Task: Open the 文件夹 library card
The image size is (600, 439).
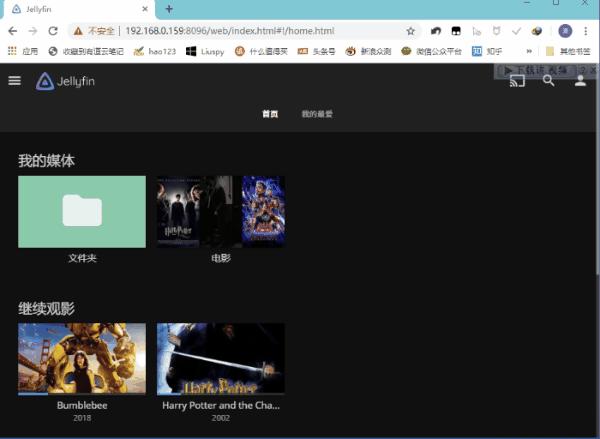Action: tap(82, 212)
